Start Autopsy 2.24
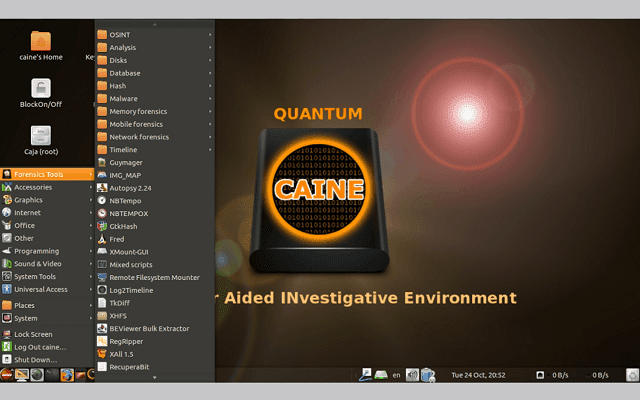The height and width of the screenshot is (400, 640). click(130, 187)
